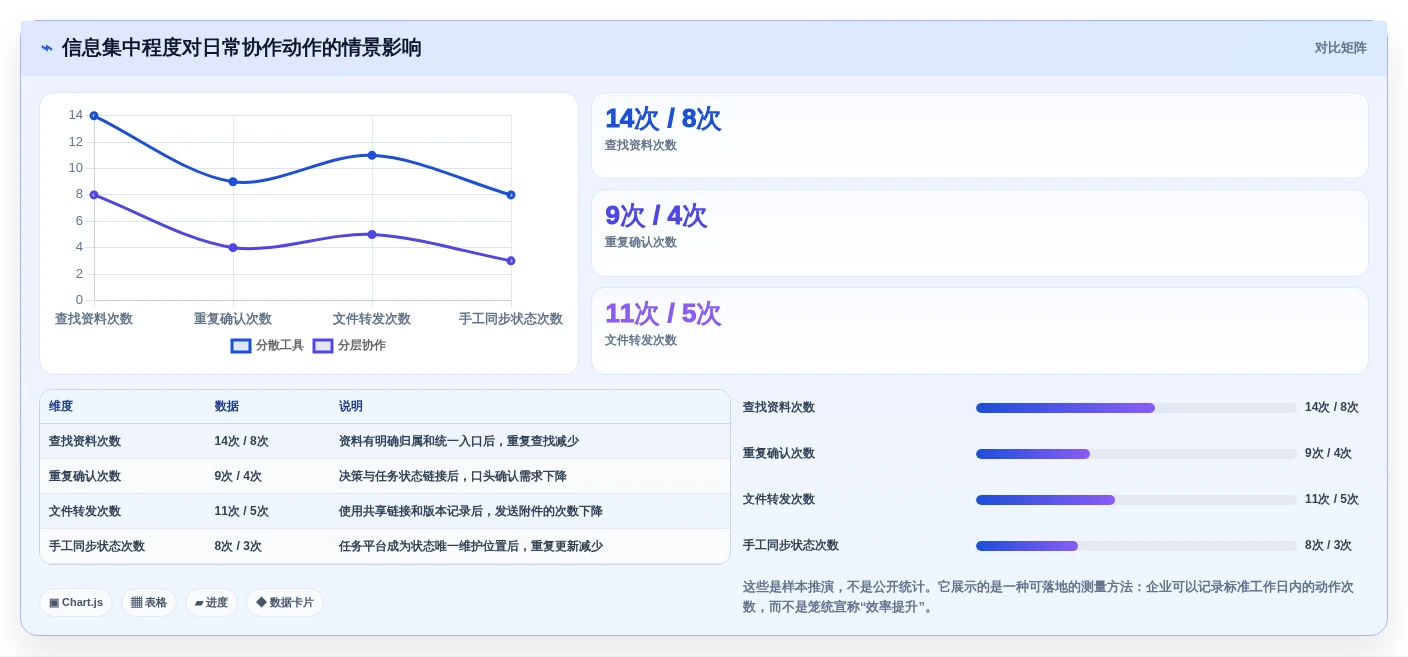1408x657 pixels.
Task: Click the 数据 table column header
Action: [x=227, y=406]
